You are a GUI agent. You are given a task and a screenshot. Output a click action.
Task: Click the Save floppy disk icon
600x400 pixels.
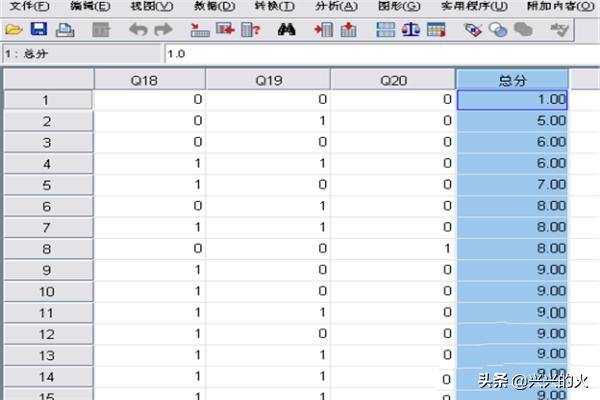pos(38,30)
